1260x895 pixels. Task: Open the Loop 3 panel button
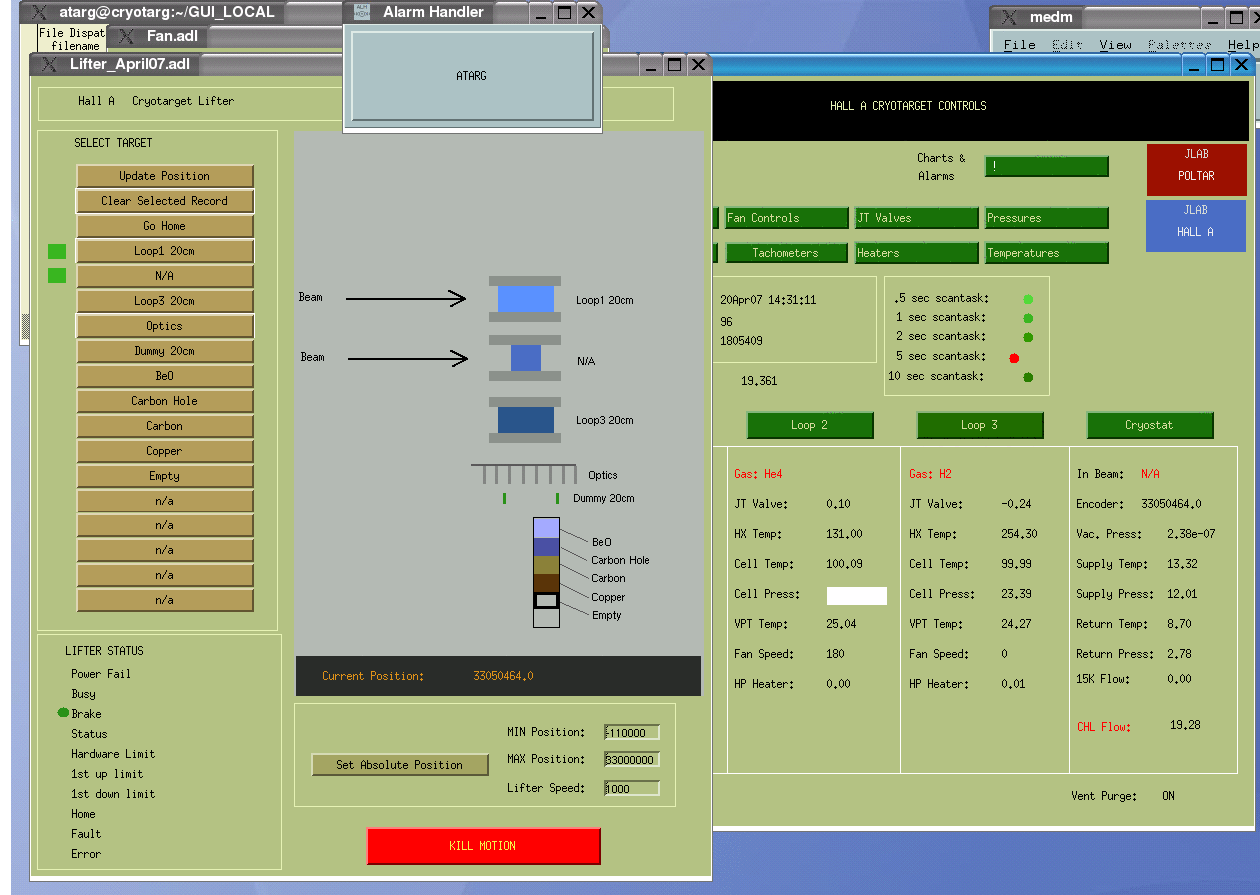coord(980,425)
